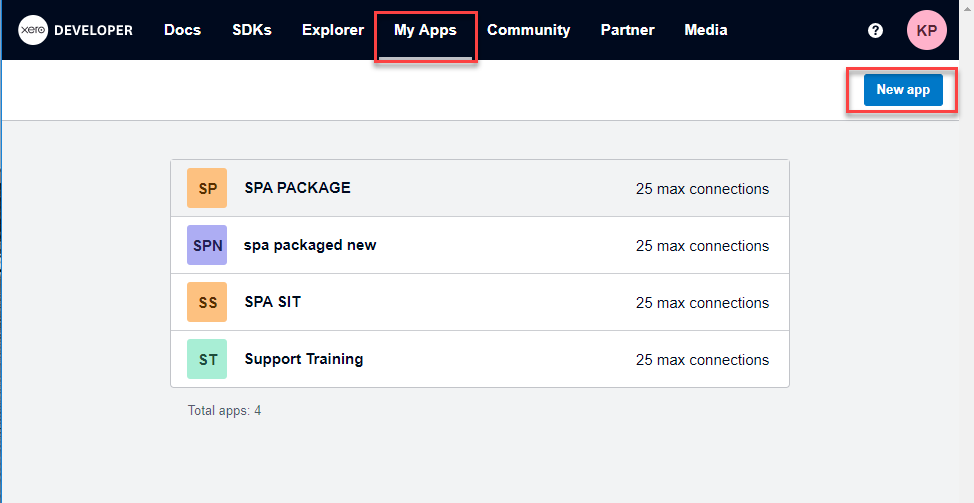Open the KP user avatar menu
The image size is (974, 503).
(927, 30)
